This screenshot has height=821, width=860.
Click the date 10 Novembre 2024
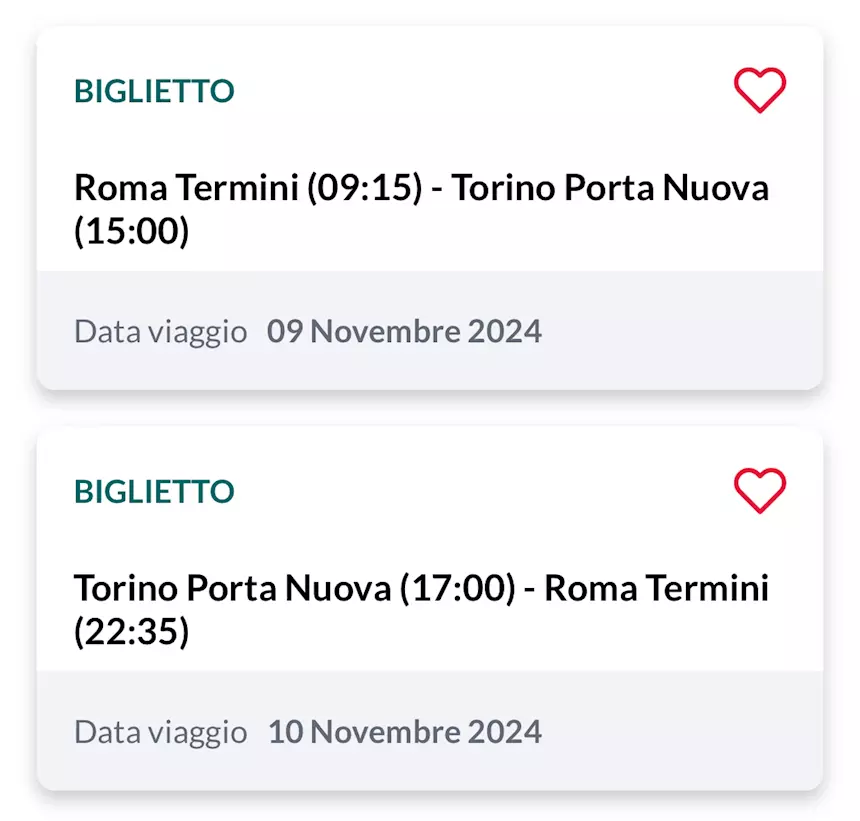(x=405, y=731)
